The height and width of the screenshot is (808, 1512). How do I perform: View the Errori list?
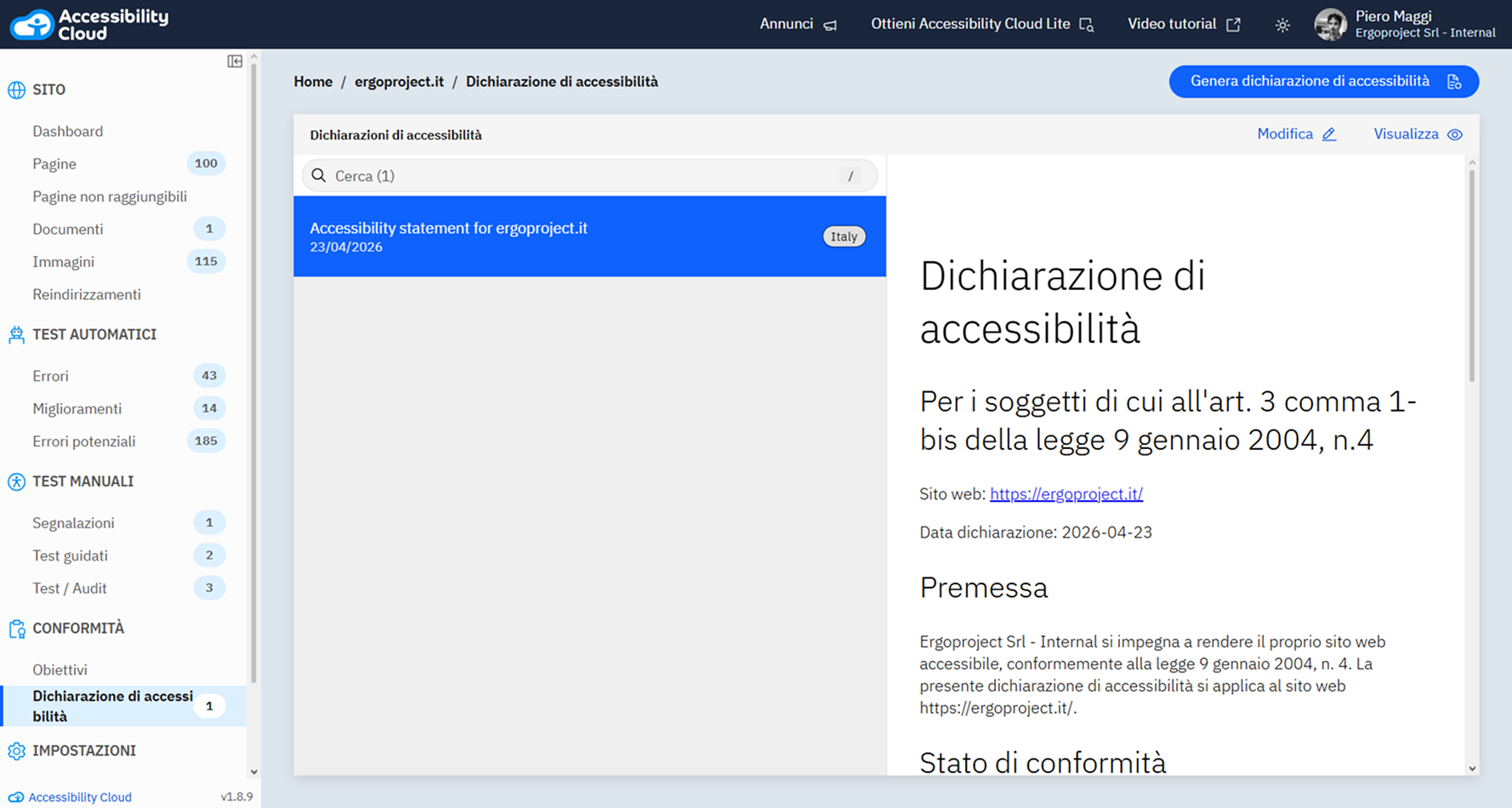[51, 376]
